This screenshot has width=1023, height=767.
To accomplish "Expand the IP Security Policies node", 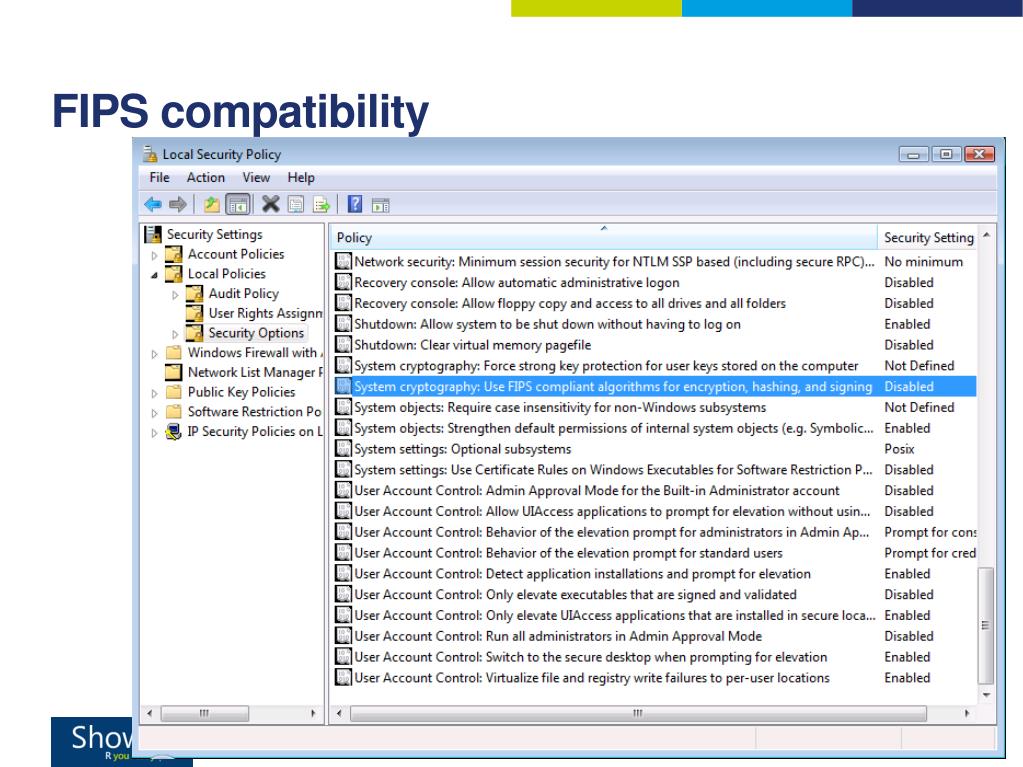I will pos(155,433).
